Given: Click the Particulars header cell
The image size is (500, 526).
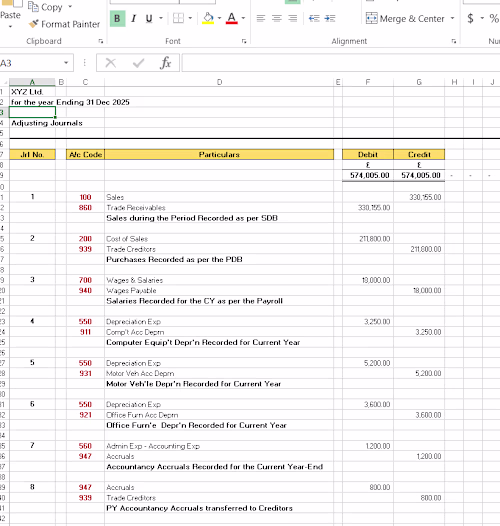Looking at the screenshot, I should 219,154.
